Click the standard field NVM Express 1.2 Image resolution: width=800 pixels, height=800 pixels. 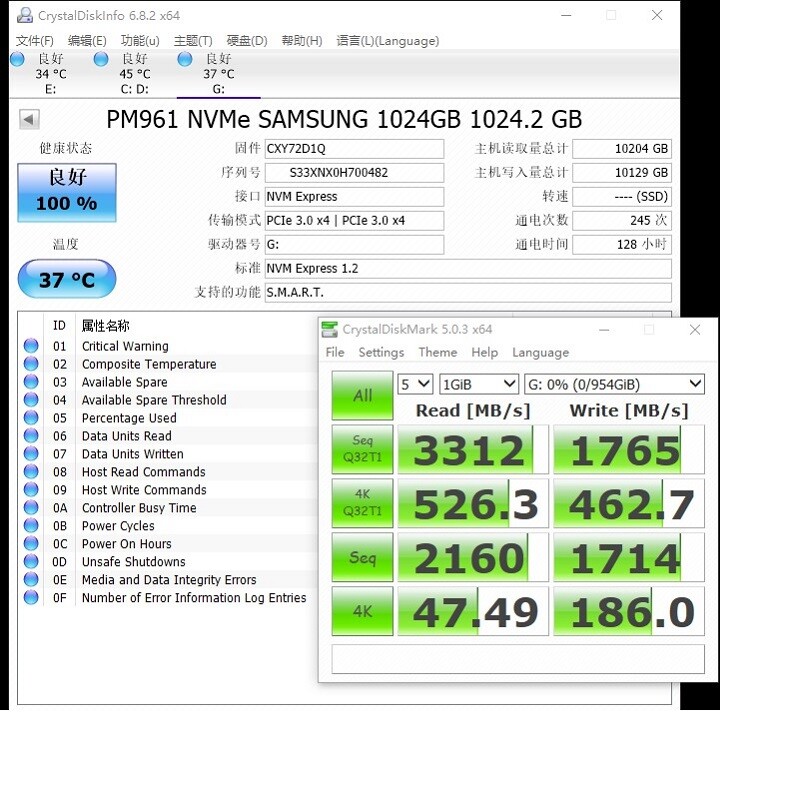(x=468, y=268)
